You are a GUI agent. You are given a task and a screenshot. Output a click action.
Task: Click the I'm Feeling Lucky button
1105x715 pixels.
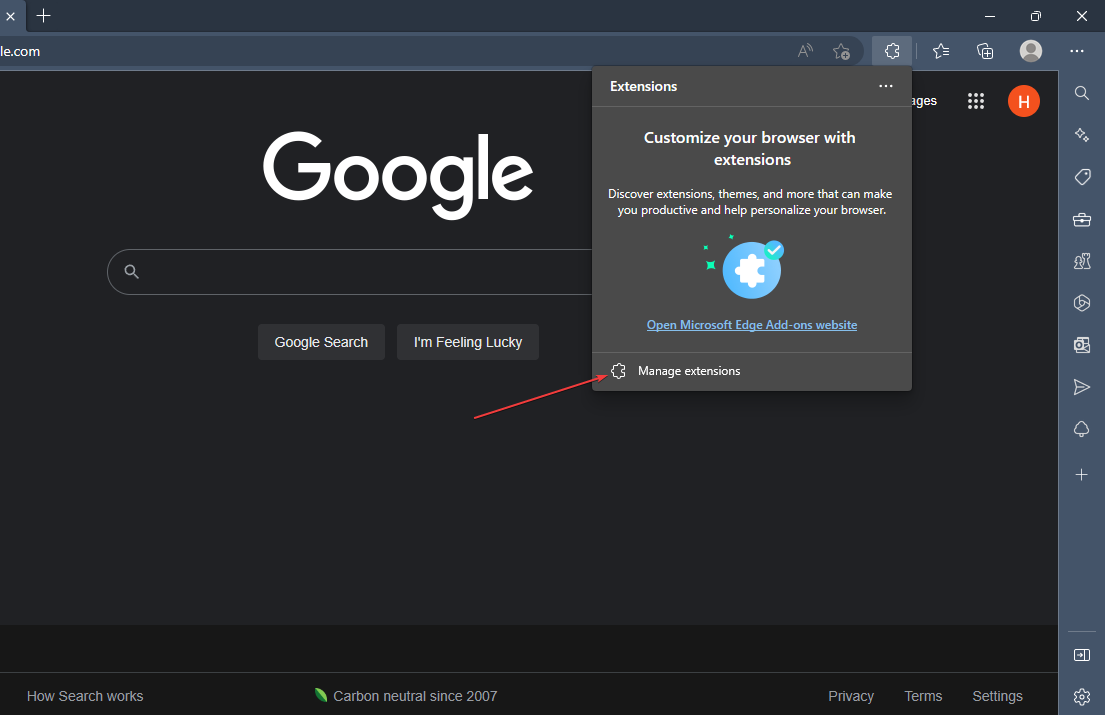coord(468,342)
